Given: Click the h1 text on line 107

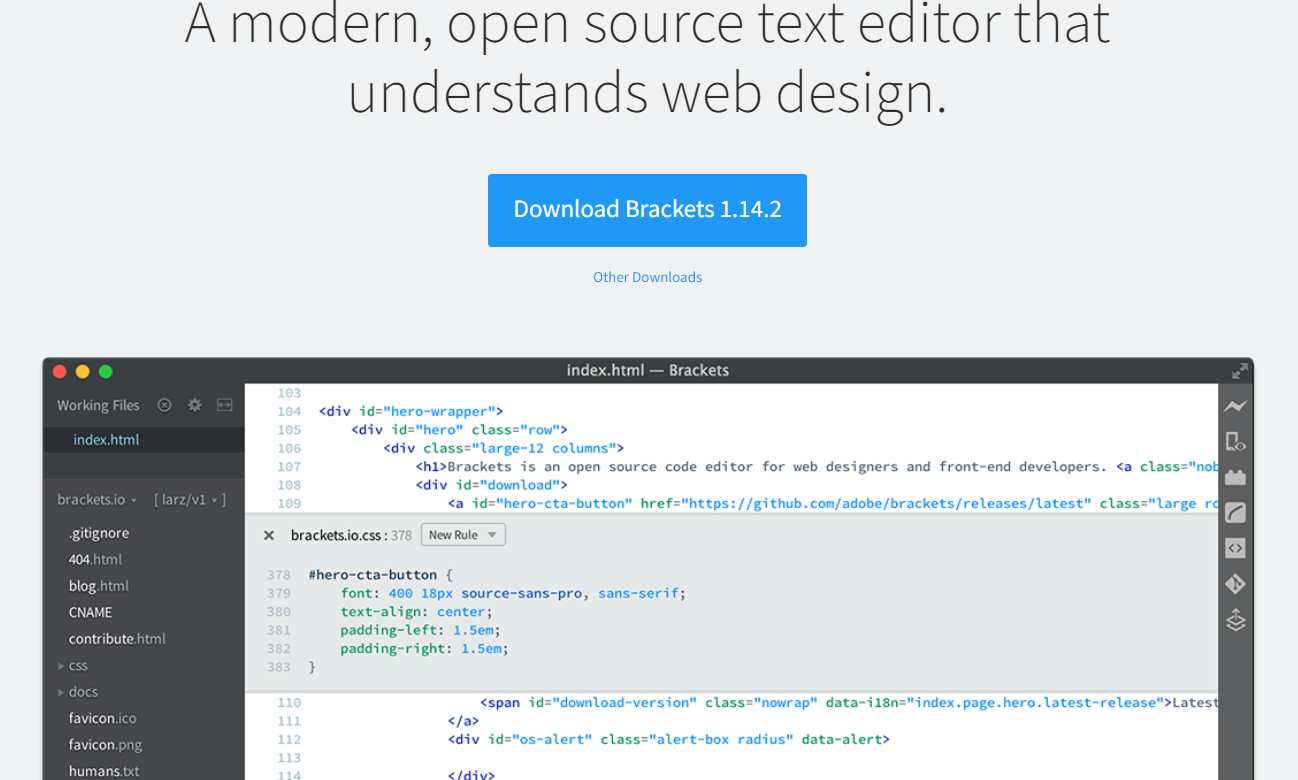Looking at the screenshot, I should coord(777,466).
